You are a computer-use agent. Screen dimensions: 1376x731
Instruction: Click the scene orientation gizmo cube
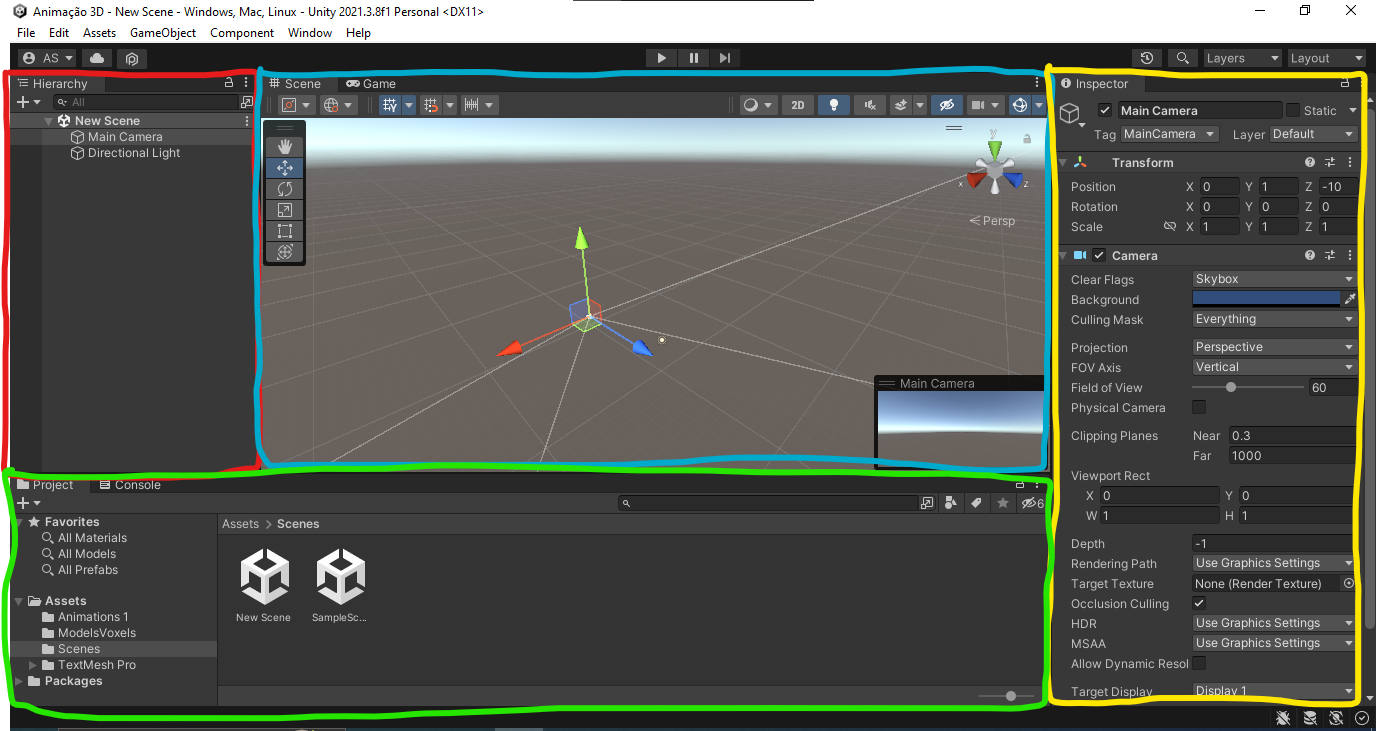click(995, 171)
